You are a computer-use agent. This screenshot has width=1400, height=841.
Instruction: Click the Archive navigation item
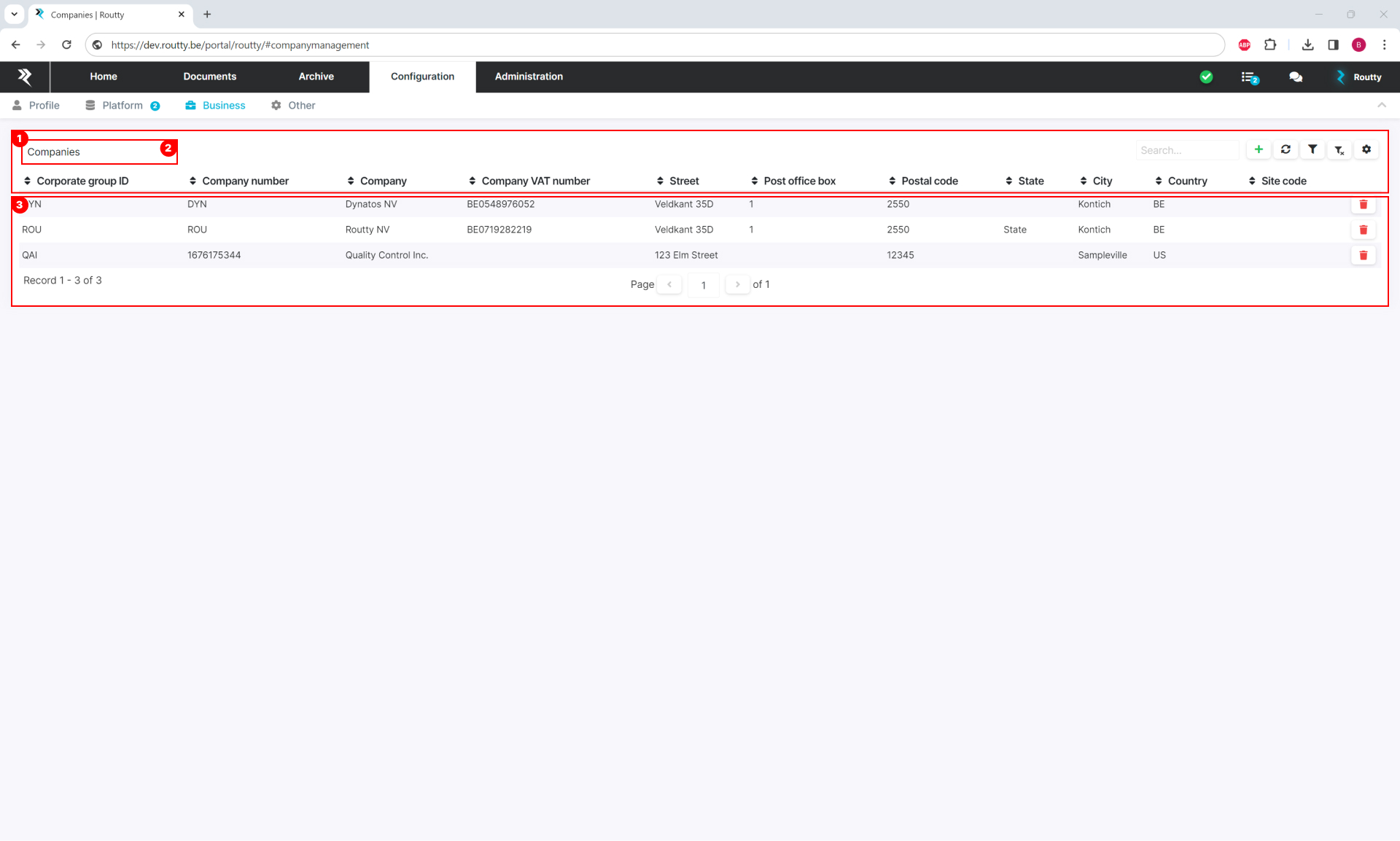pos(316,77)
